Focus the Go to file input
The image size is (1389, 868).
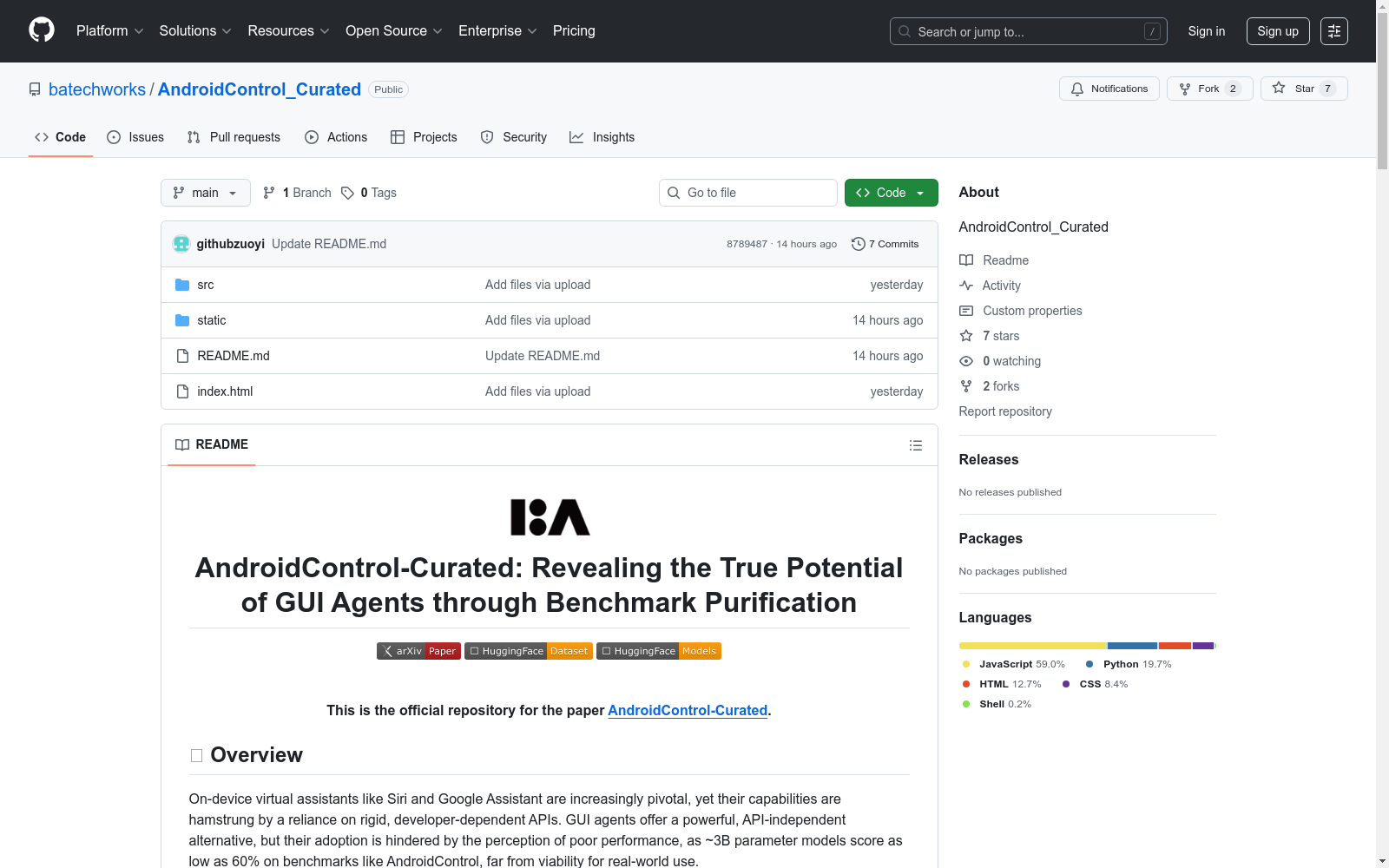[x=748, y=193]
